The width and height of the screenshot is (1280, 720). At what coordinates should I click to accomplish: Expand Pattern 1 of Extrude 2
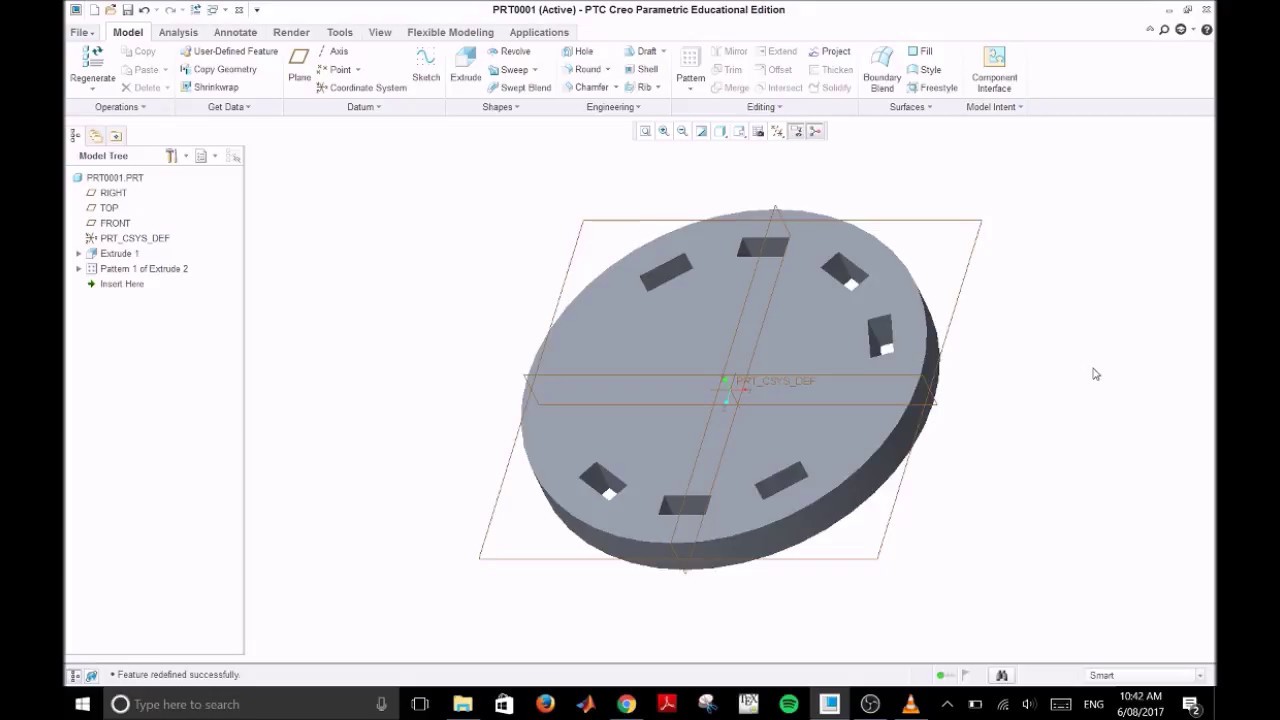(x=79, y=269)
